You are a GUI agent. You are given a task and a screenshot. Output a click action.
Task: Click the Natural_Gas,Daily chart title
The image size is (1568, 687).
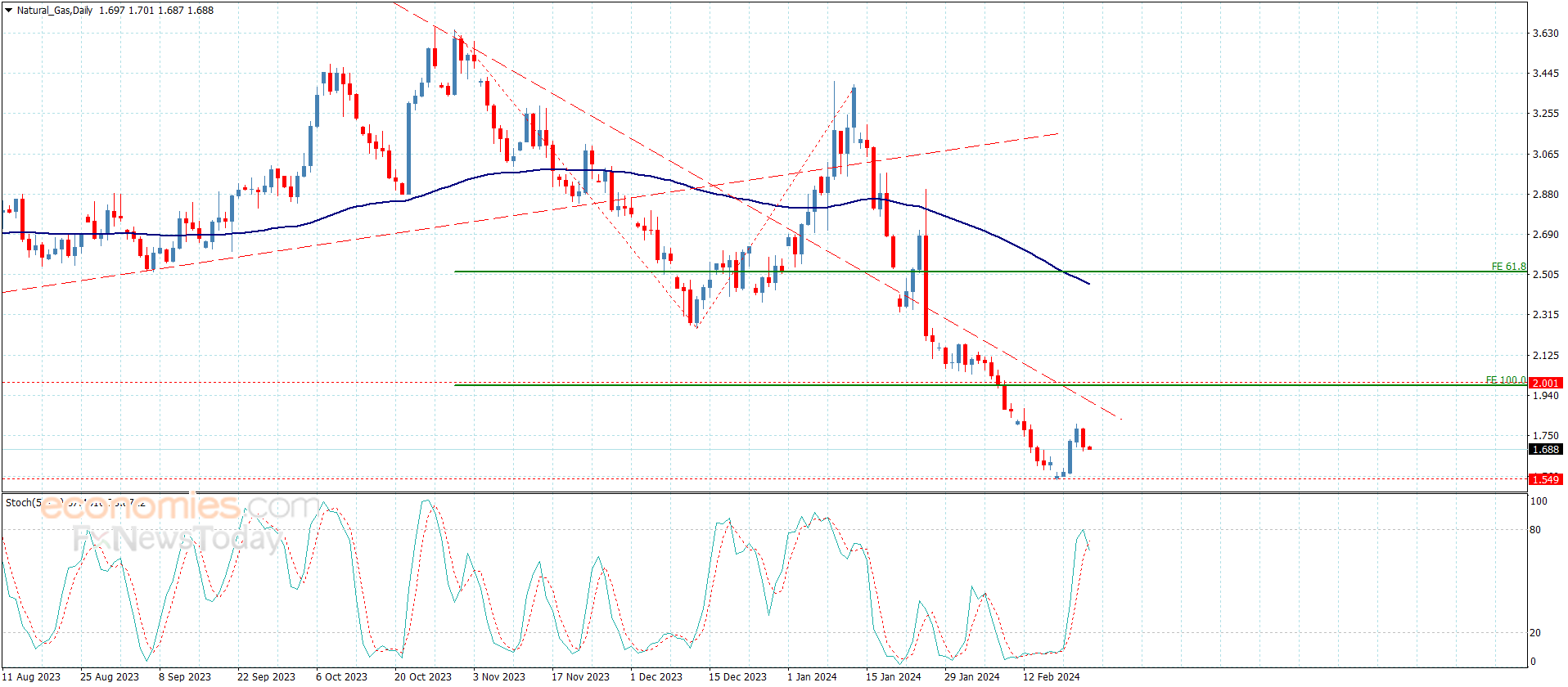[x=55, y=11]
